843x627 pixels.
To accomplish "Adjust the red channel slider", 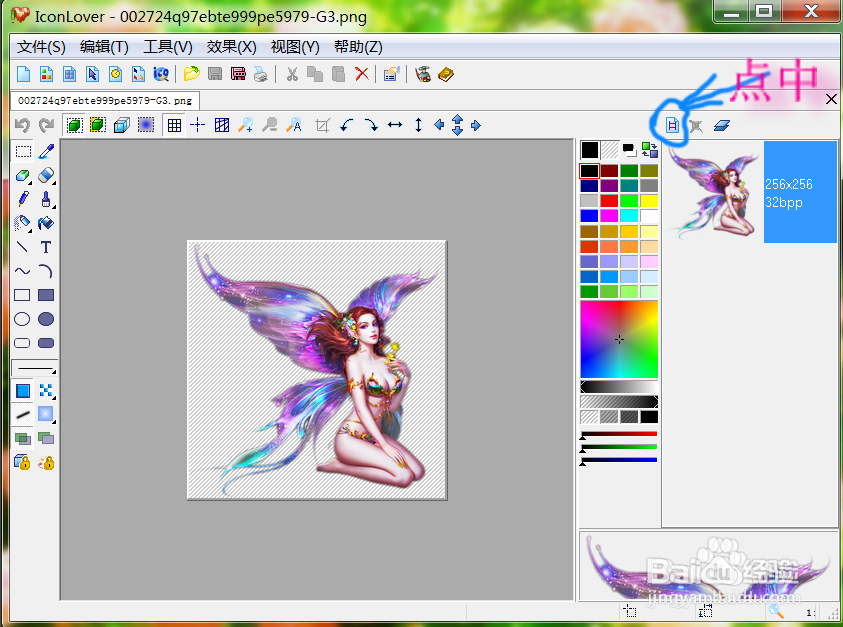I will point(619,434).
